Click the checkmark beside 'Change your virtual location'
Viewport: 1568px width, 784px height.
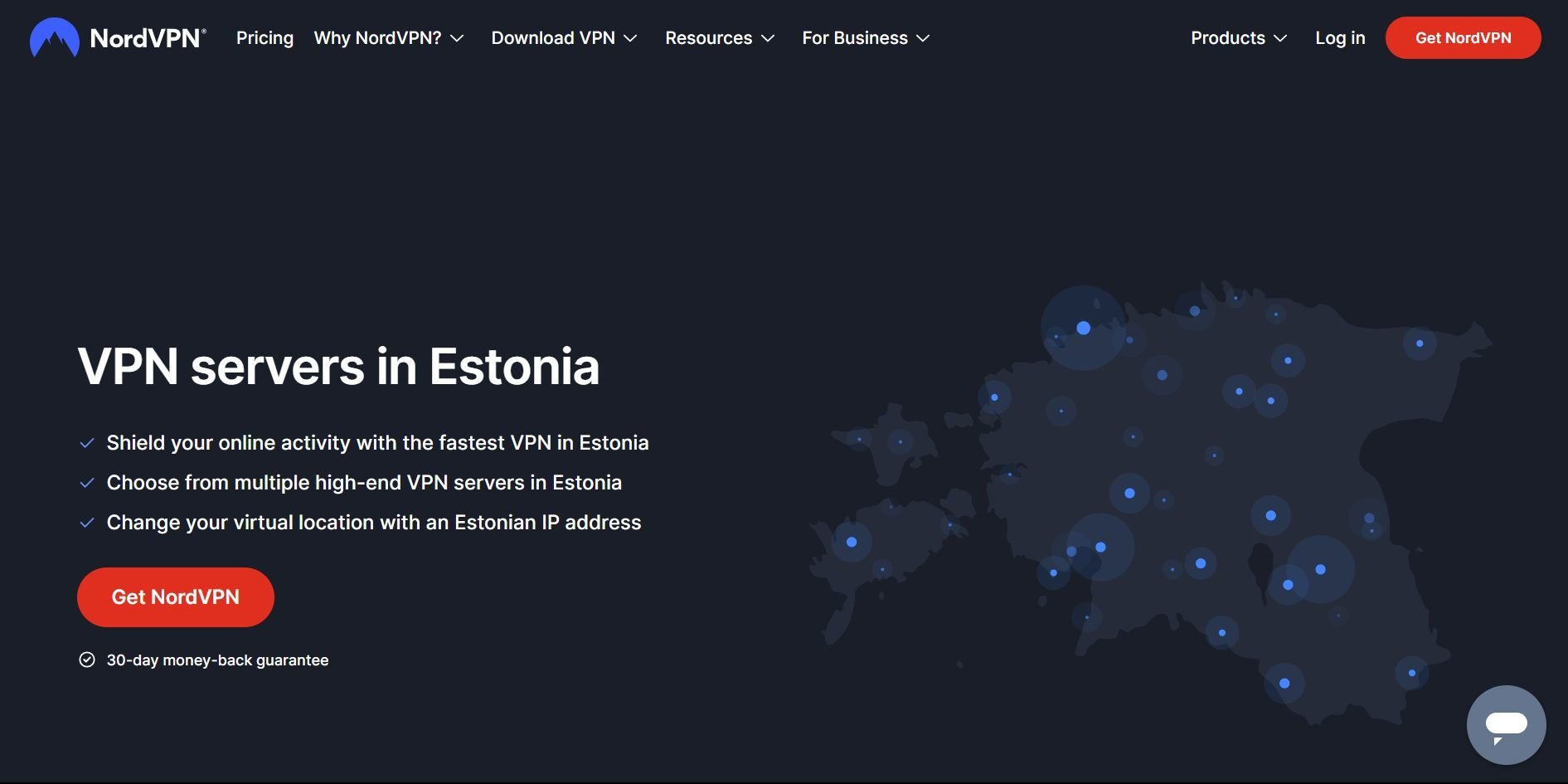click(86, 523)
